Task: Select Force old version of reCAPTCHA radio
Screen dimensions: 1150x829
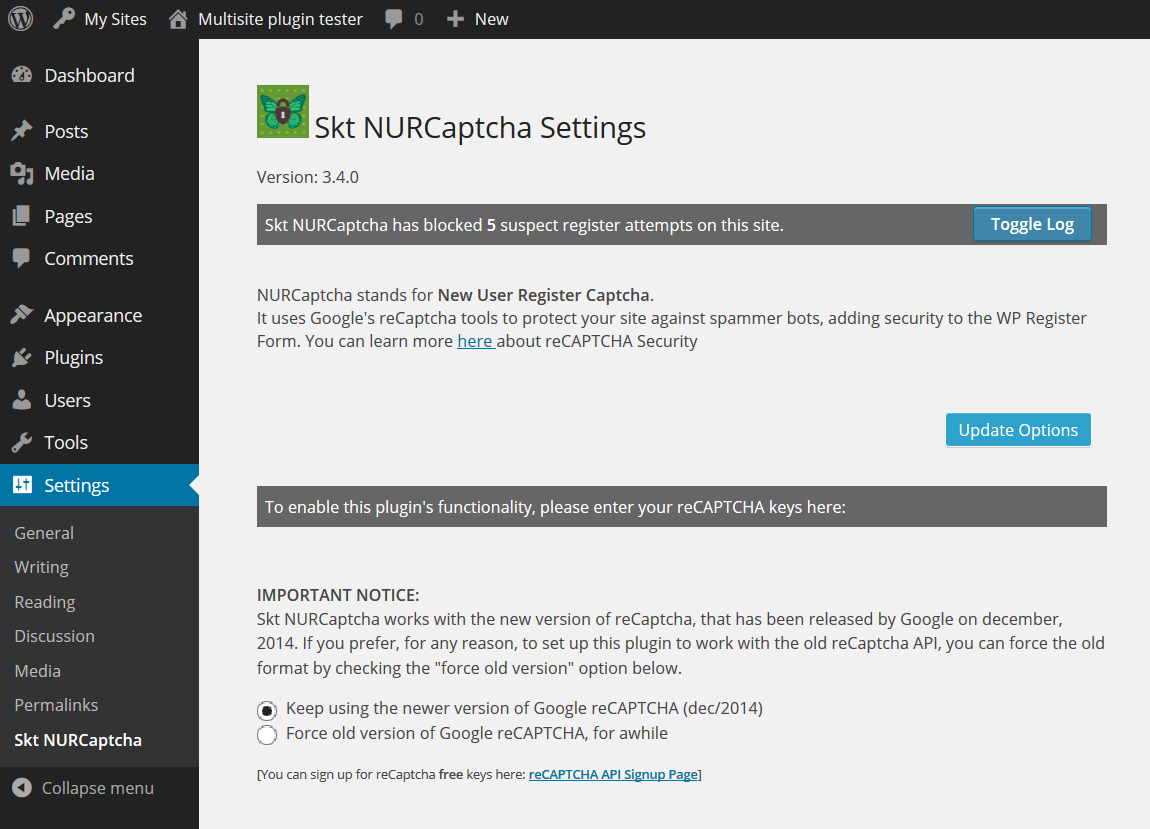Action: click(x=267, y=734)
